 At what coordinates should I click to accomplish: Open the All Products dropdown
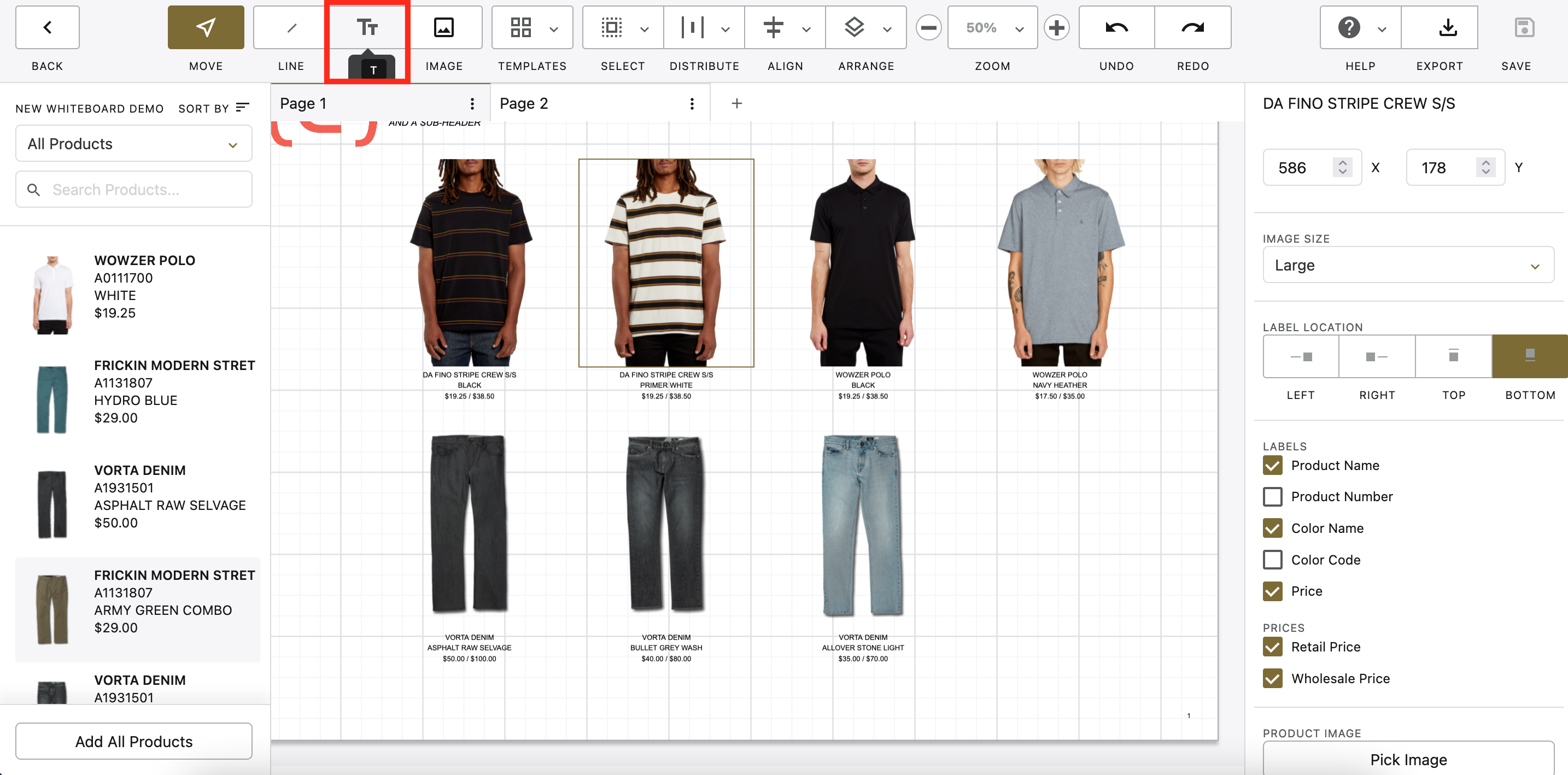(133, 144)
